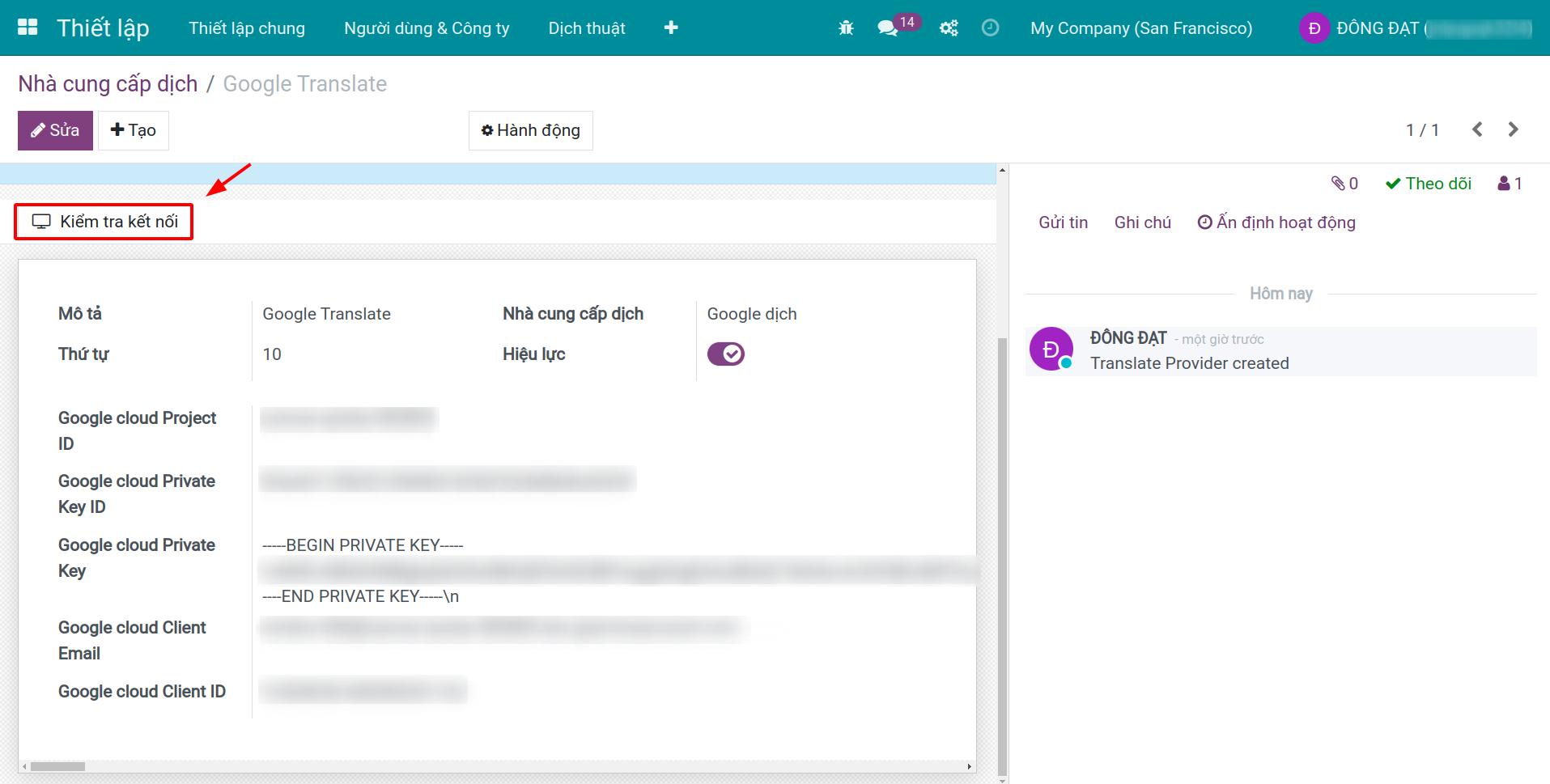Click the Kiểm tra kết nối button
Viewport: 1550px width, 784px height.
pos(104,222)
